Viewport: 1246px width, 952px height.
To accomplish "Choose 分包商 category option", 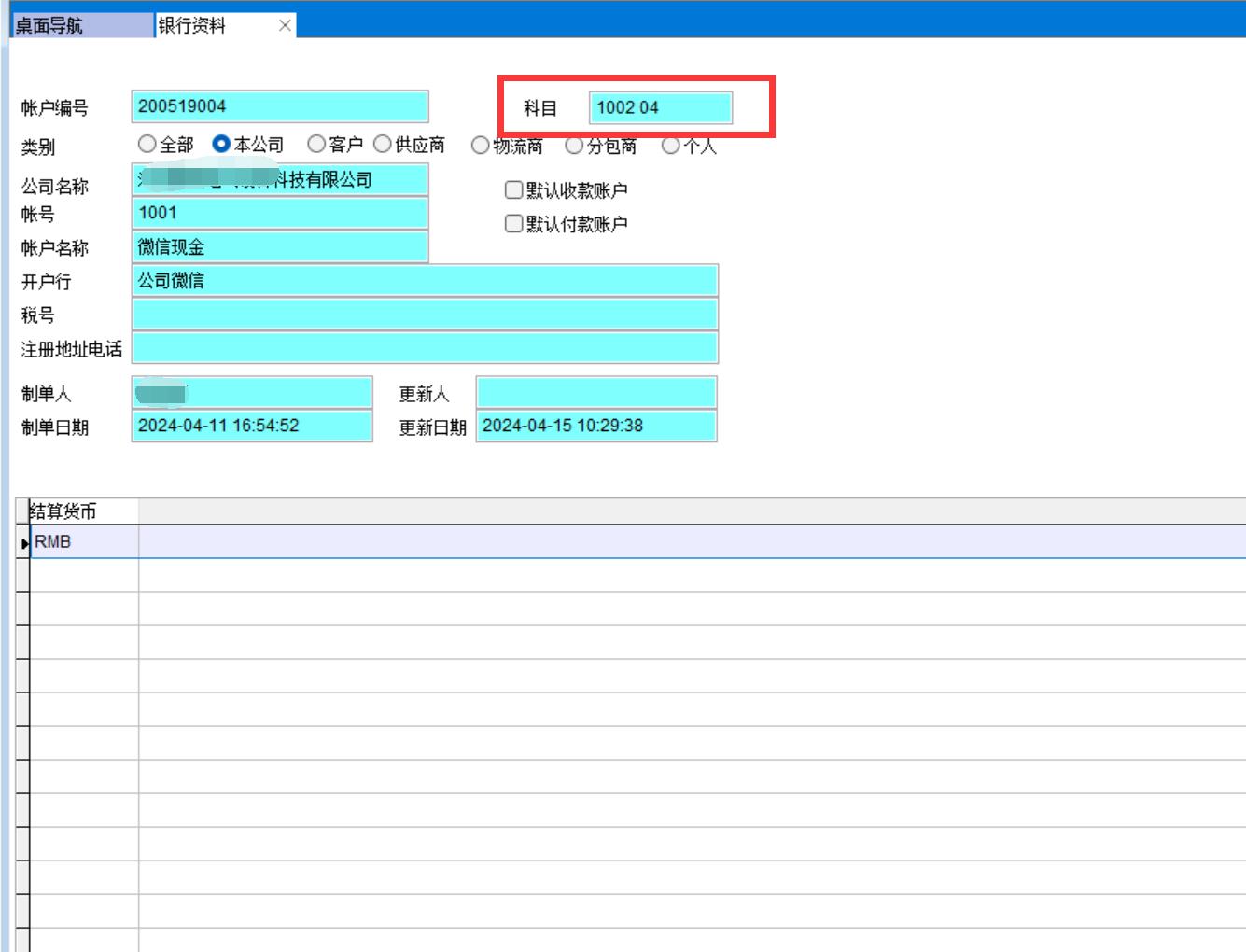I will (x=574, y=146).
